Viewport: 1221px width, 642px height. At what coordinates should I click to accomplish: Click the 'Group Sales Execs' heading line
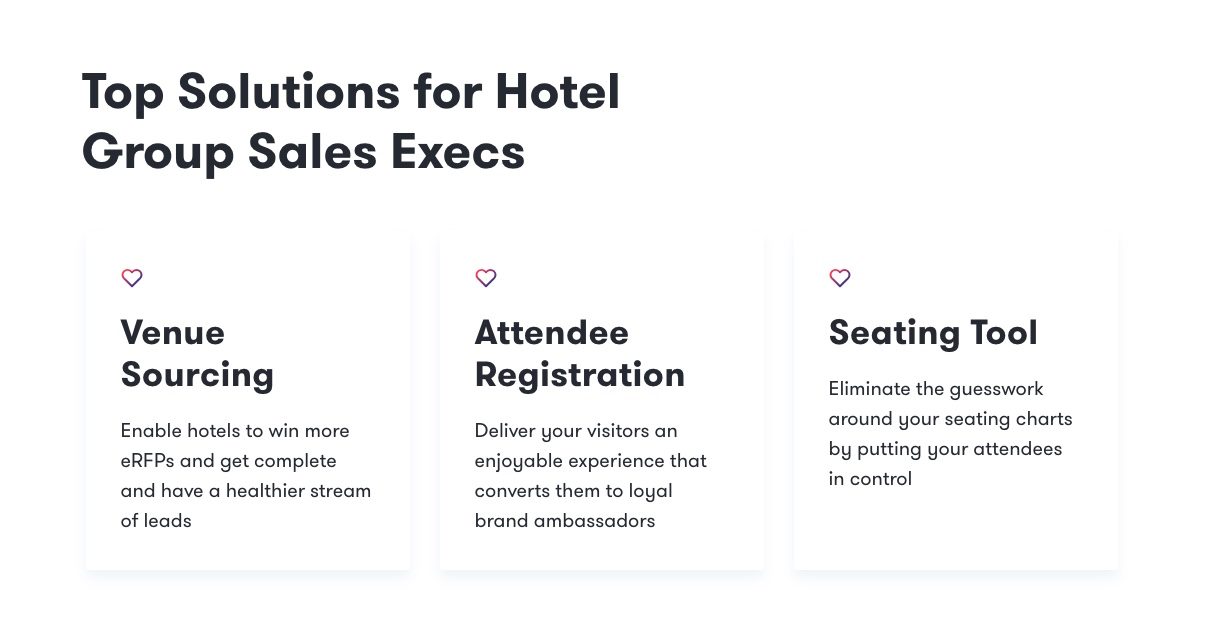click(303, 152)
